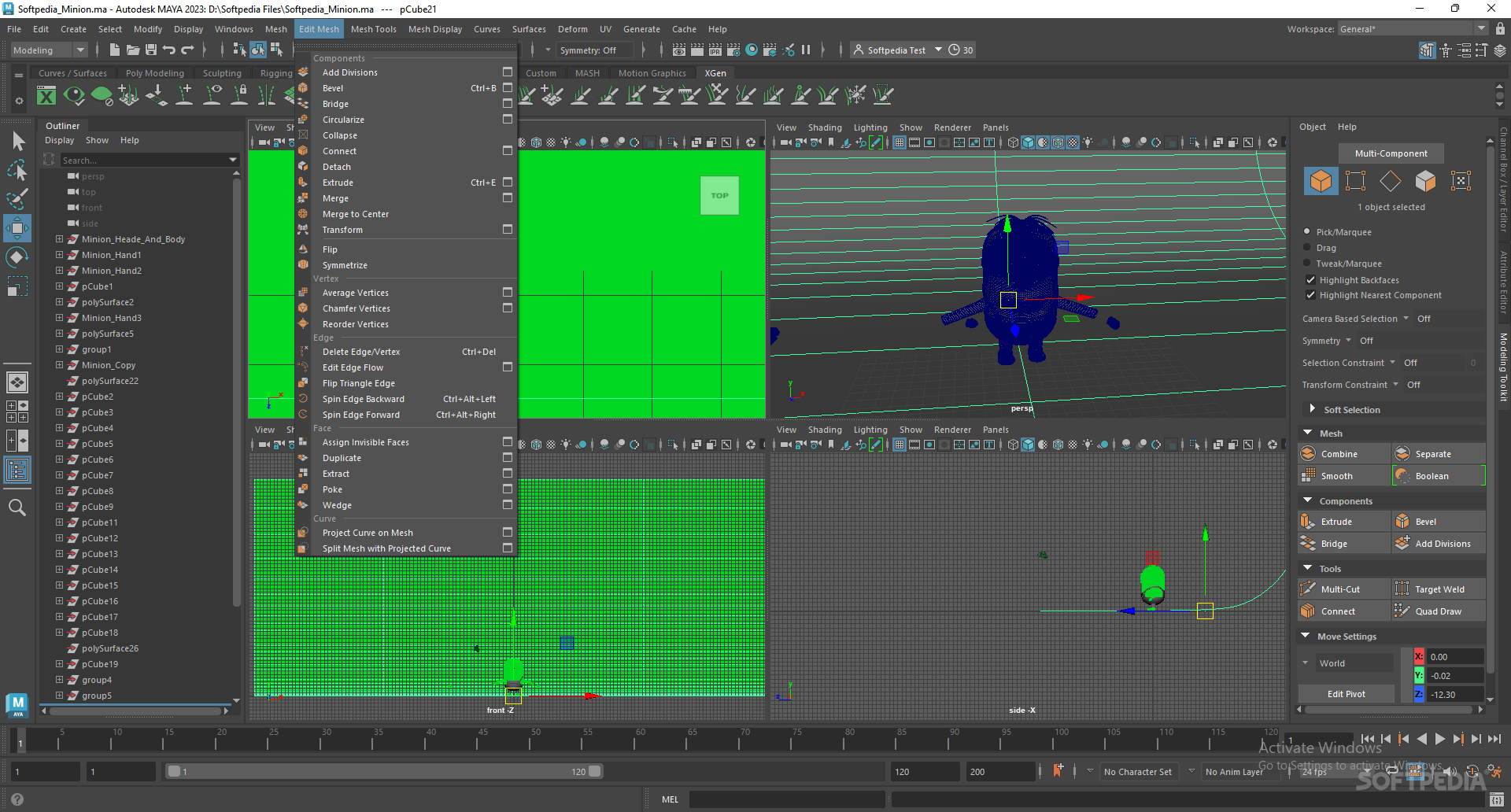Open the Modeling menu set dropdown
Viewport: 1511px width, 812px height.
pyautogui.click(x=49, y=50)
